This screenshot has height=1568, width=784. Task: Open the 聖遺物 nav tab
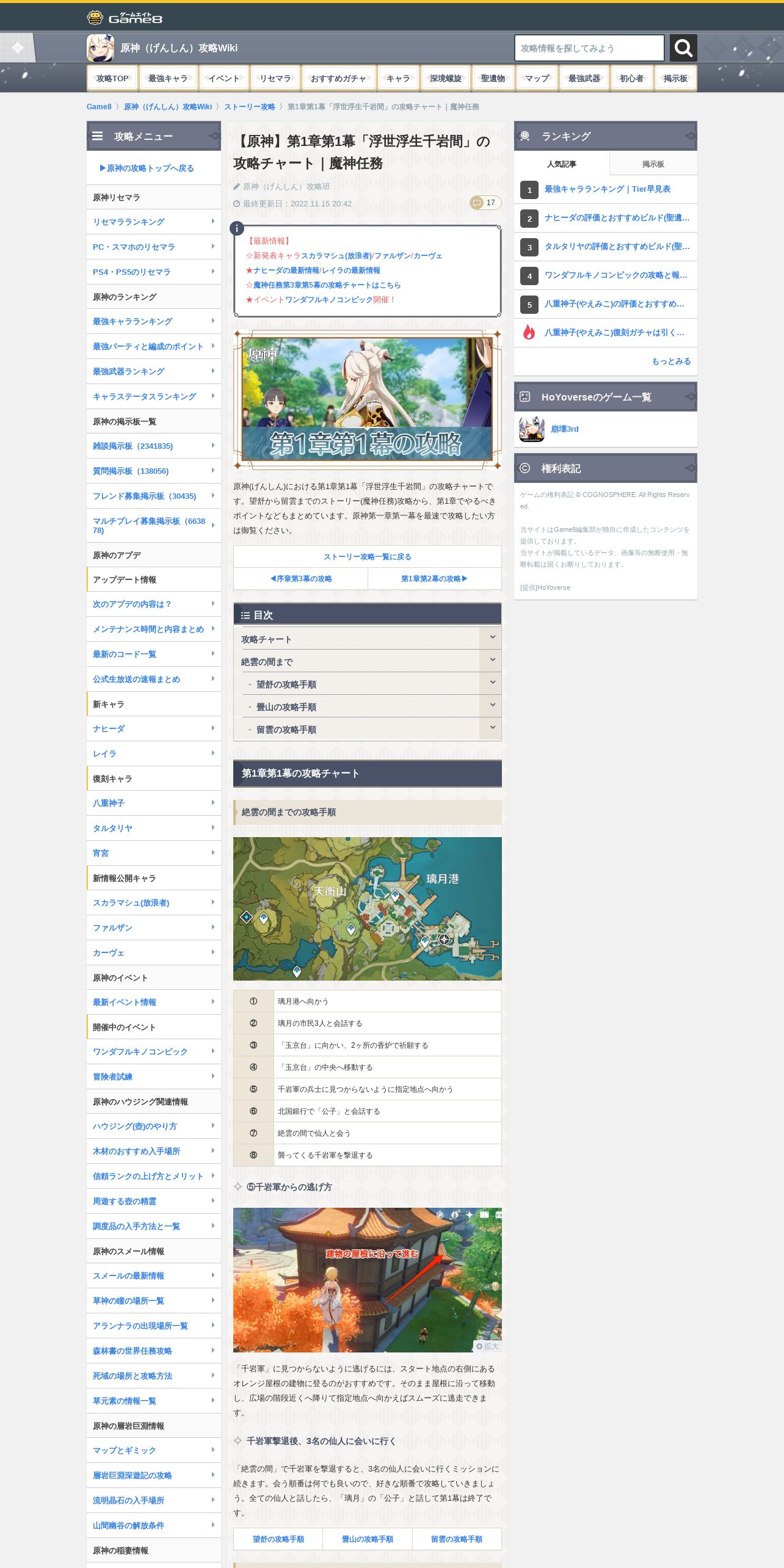coord(493,78)
